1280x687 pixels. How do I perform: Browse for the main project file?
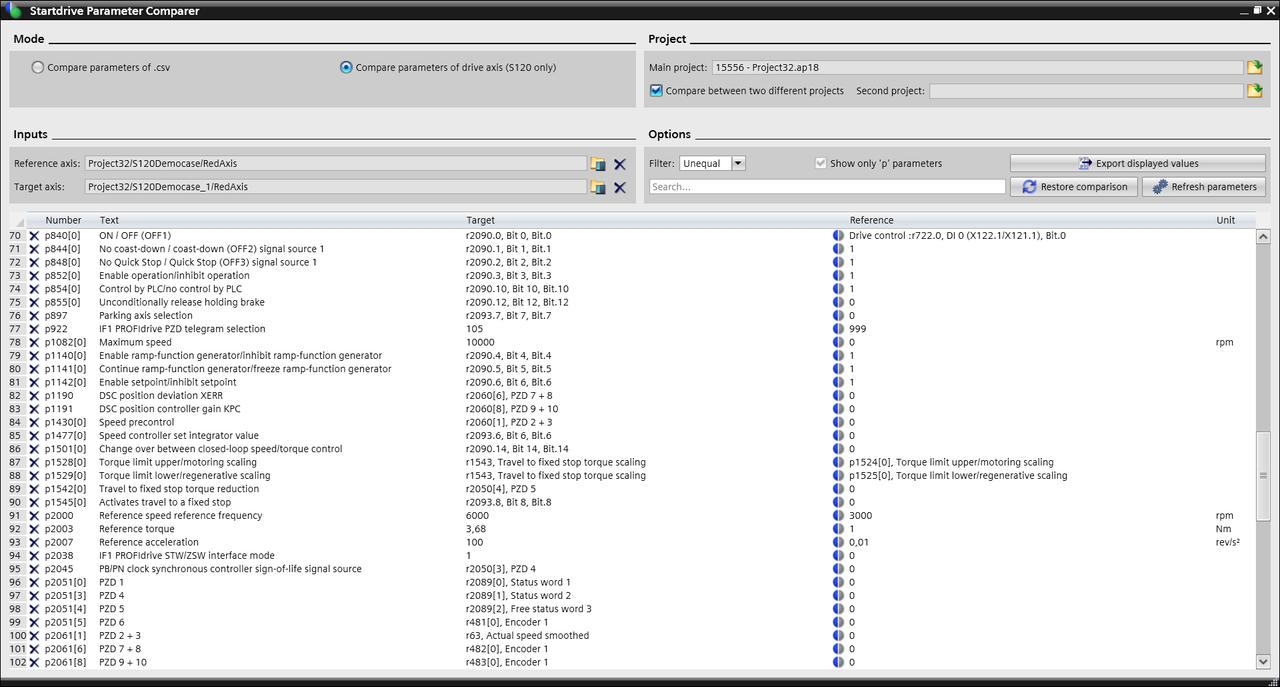pyautogui.click(x=1254, y=68)
